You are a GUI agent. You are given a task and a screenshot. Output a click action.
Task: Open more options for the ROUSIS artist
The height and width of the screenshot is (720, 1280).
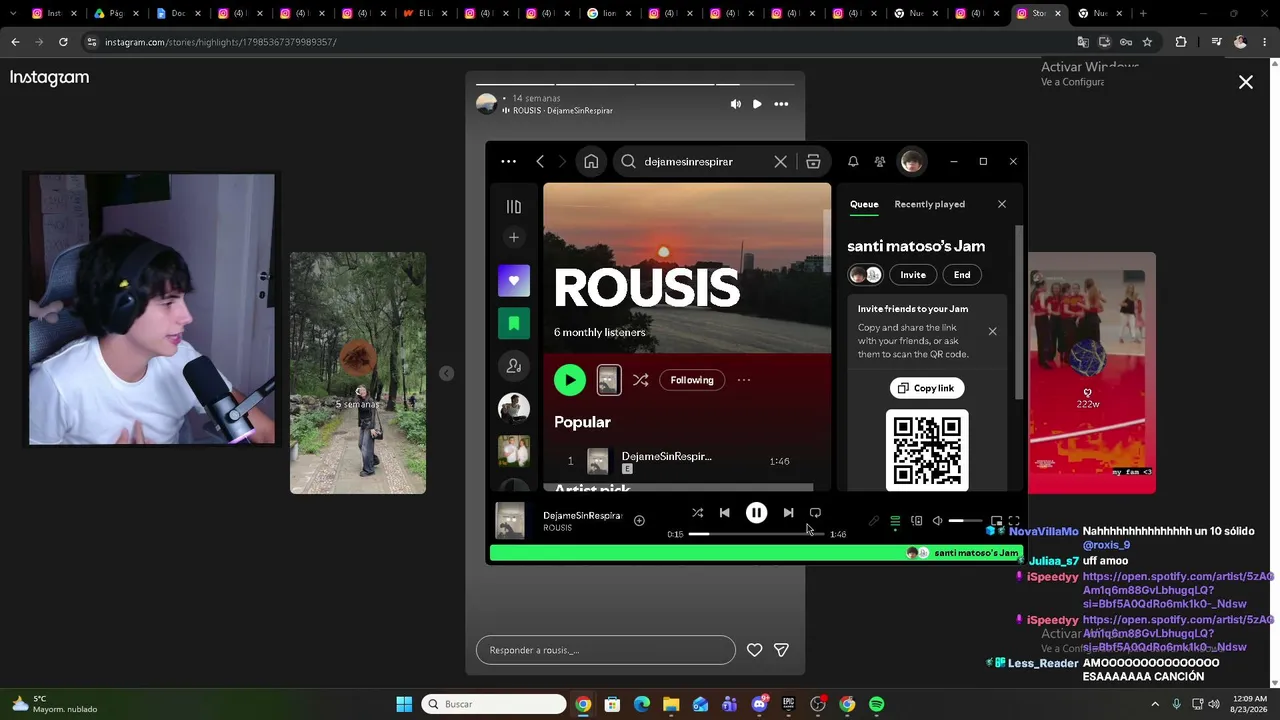[744, 380]
